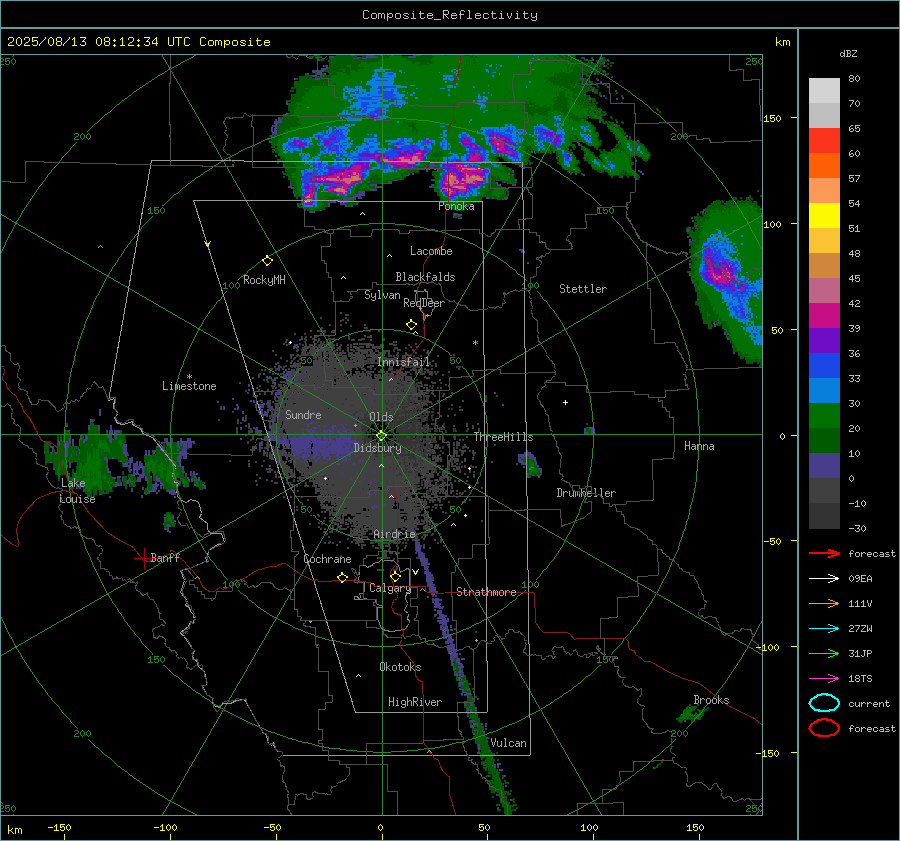Click the small echo east of ThreeHills
The width and height of the screenshot is (900, 841).
[x=529, y=463]
